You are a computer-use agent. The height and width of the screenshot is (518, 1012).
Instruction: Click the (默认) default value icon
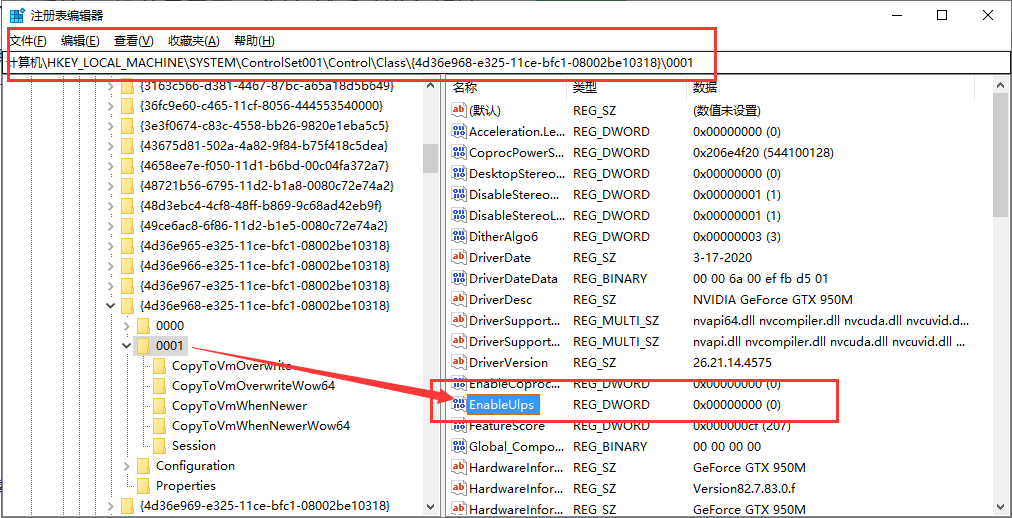tap(459, 111)
